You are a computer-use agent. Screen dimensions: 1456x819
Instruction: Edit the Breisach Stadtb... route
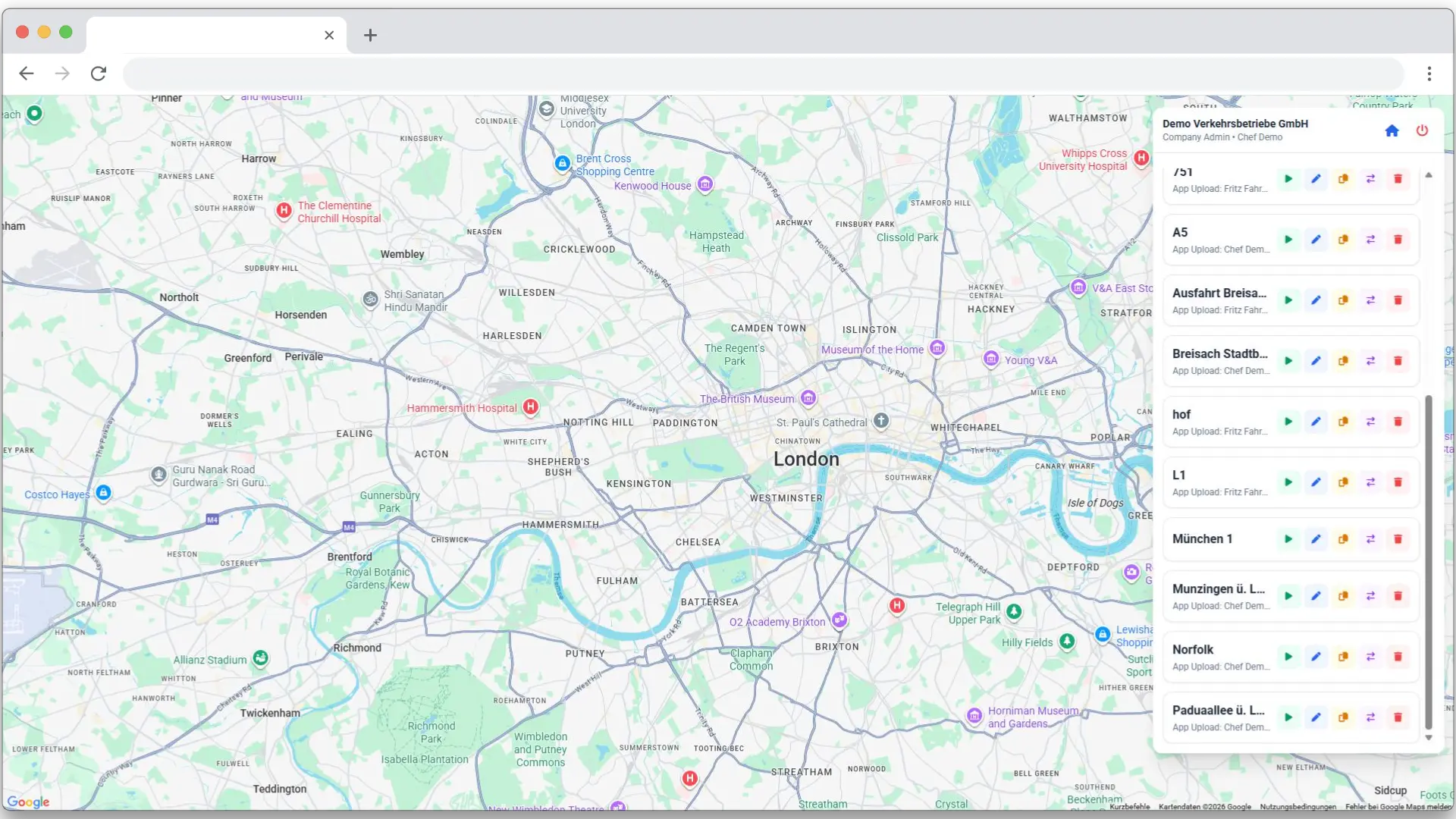tap(1316, 361)
